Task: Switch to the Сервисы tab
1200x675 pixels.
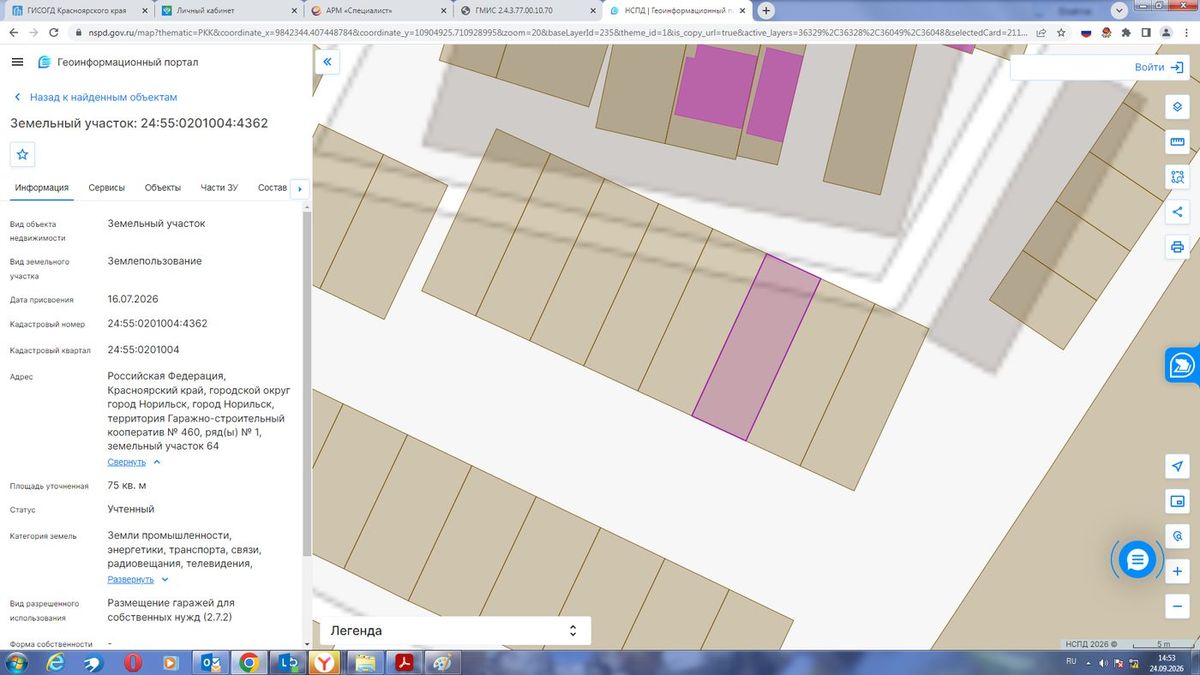Action: (x=107, y=188)
